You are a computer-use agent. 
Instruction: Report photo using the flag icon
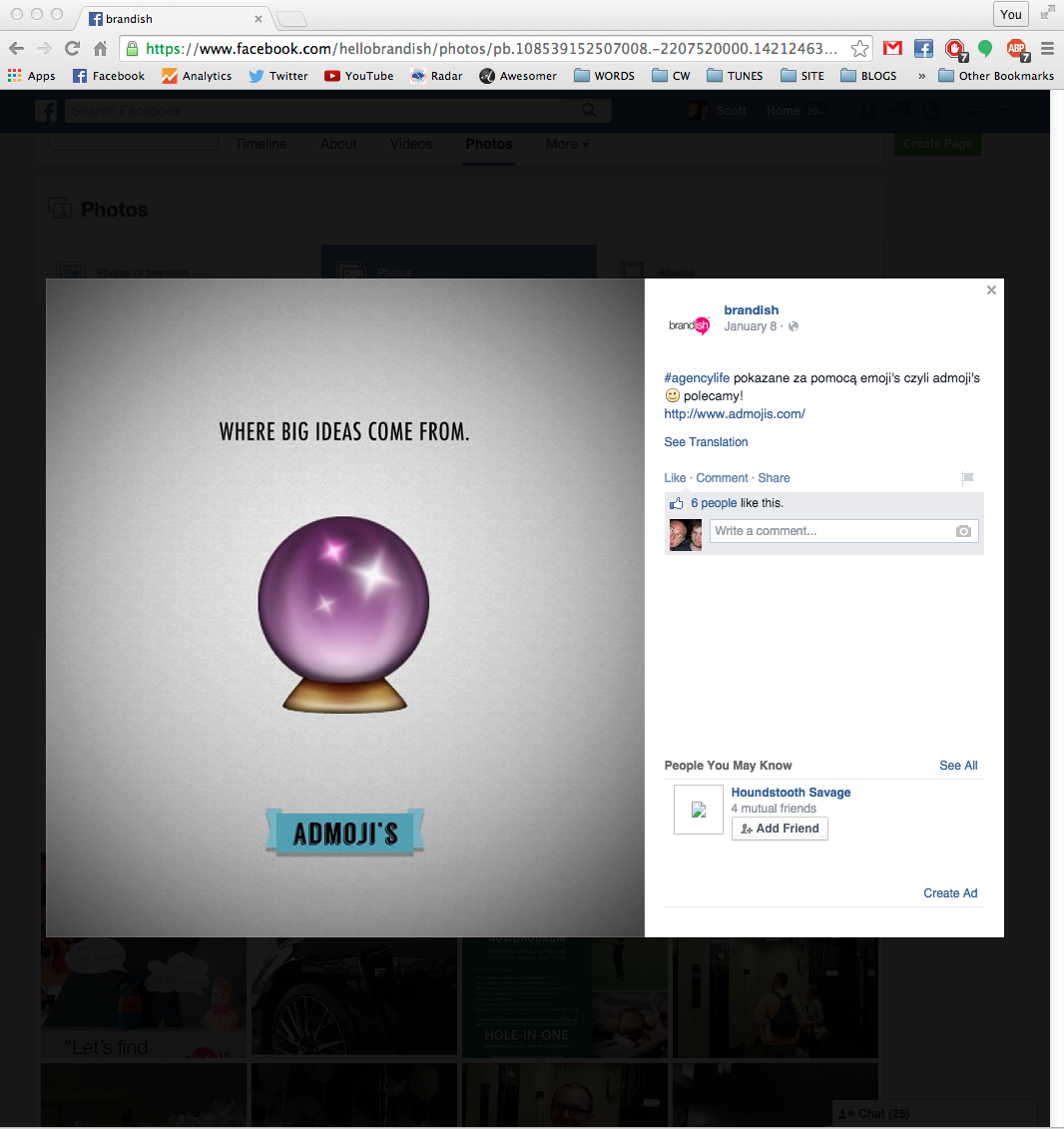click(967, 478)
